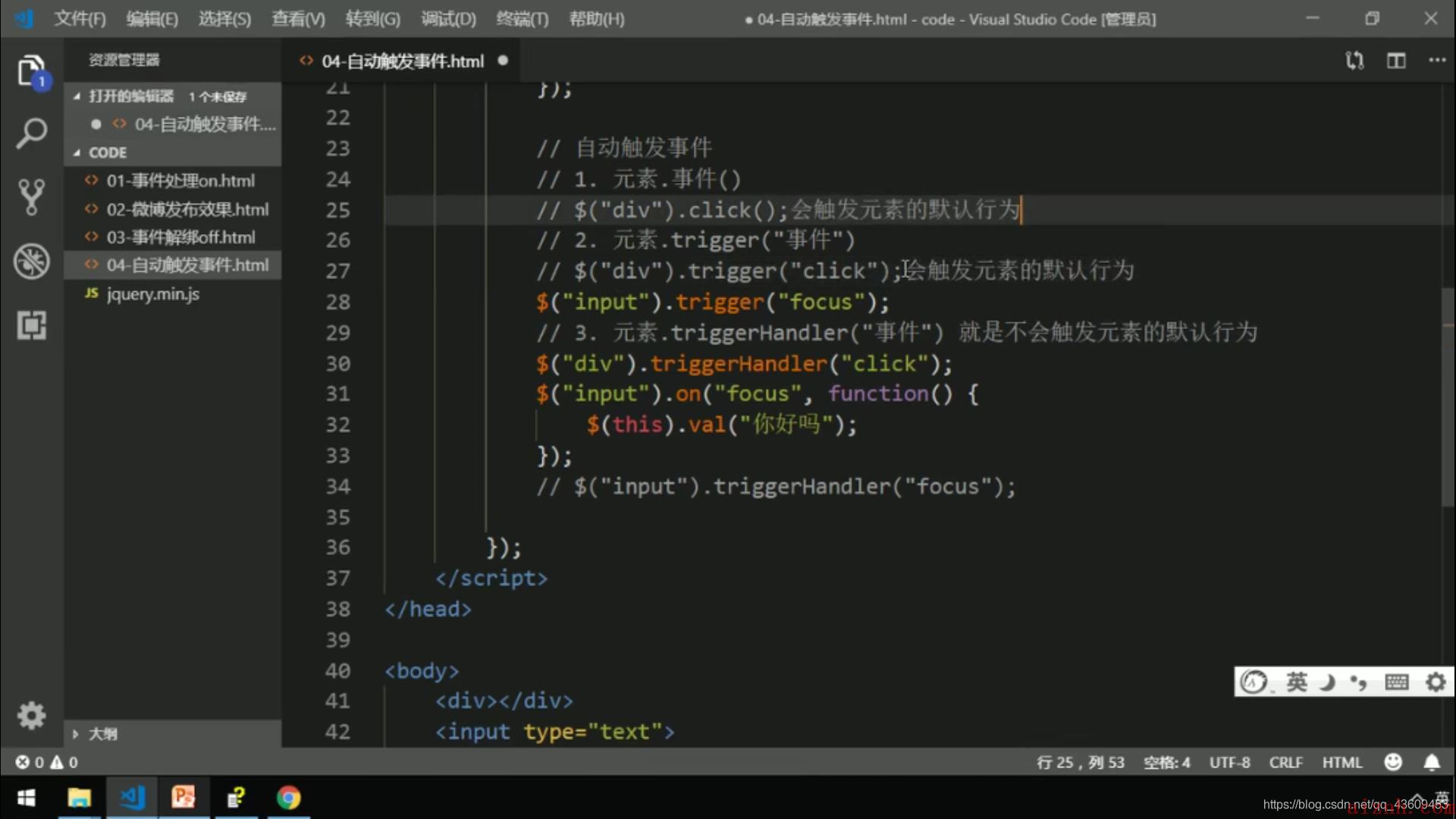
Task: Open Chrome from the taskbar
Action: [x=288, y=798]
